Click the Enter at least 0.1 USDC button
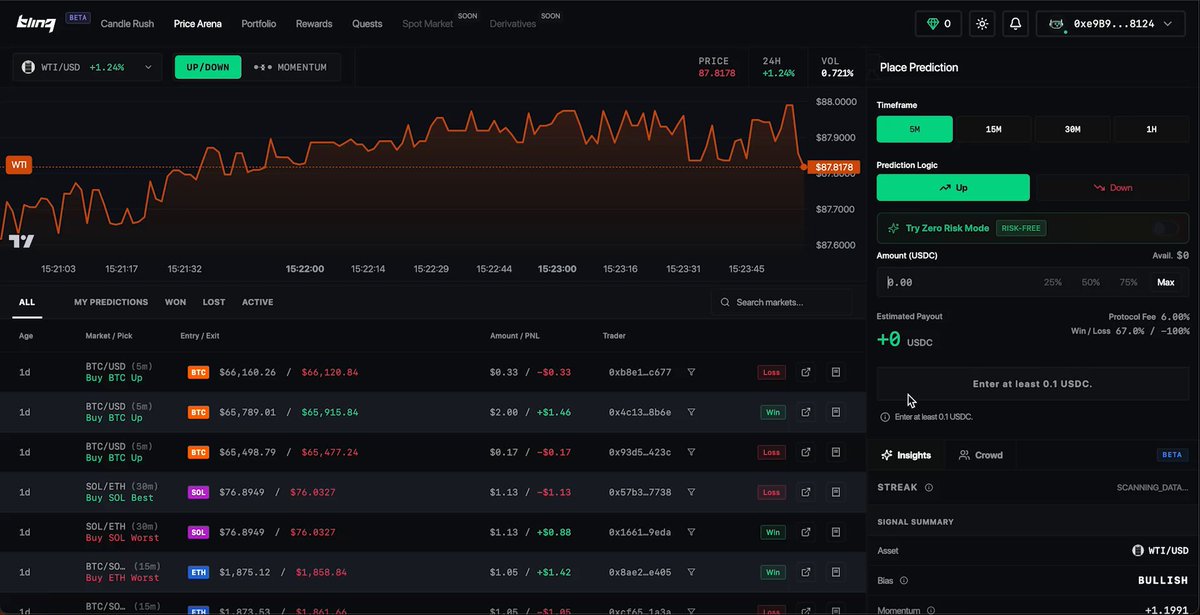Image resolution: width=1200 pixels, height=615 pixels. point(1033,384)
